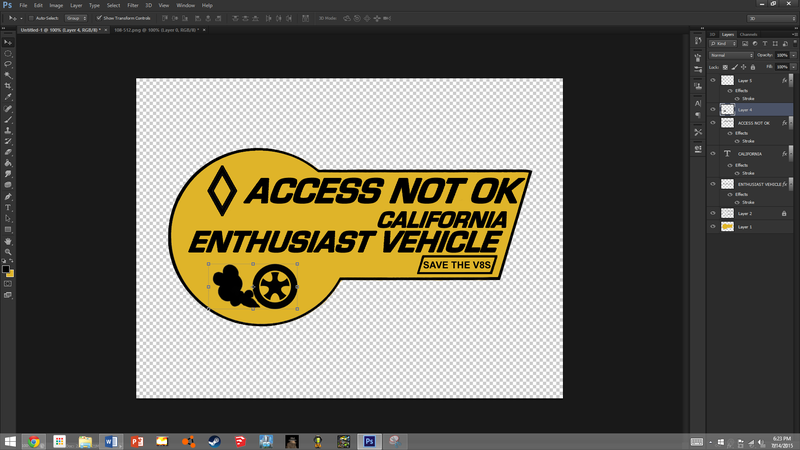
Task: Open the Character panel icon
Action: click(697, 104)
